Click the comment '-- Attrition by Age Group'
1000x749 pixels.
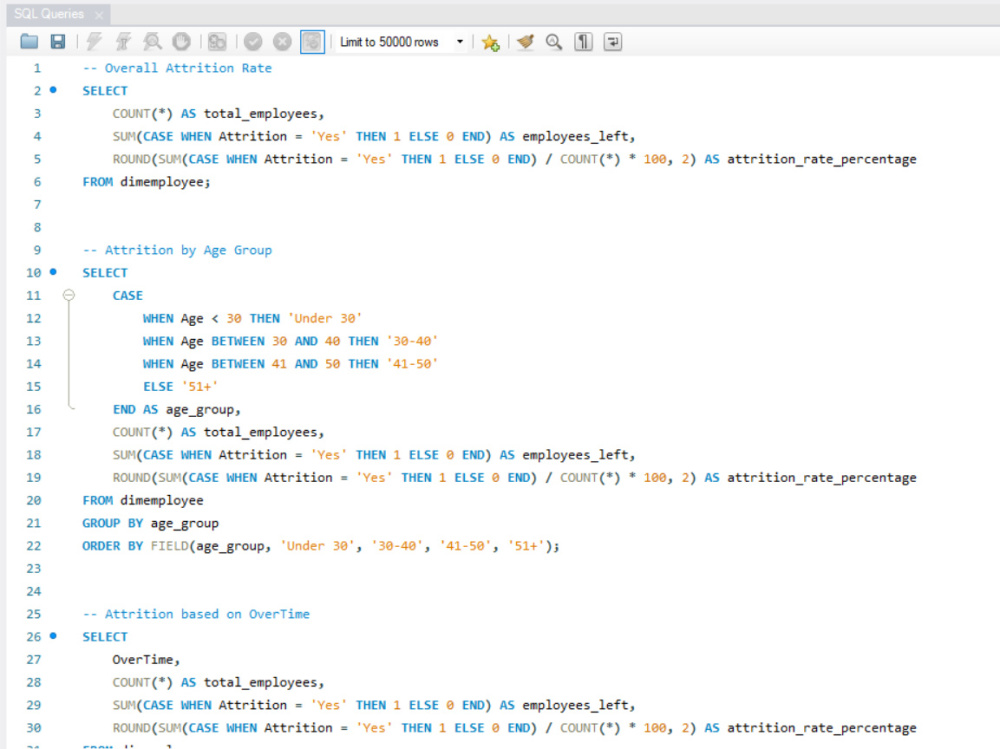pyautogui.click(x=177, y=250)
